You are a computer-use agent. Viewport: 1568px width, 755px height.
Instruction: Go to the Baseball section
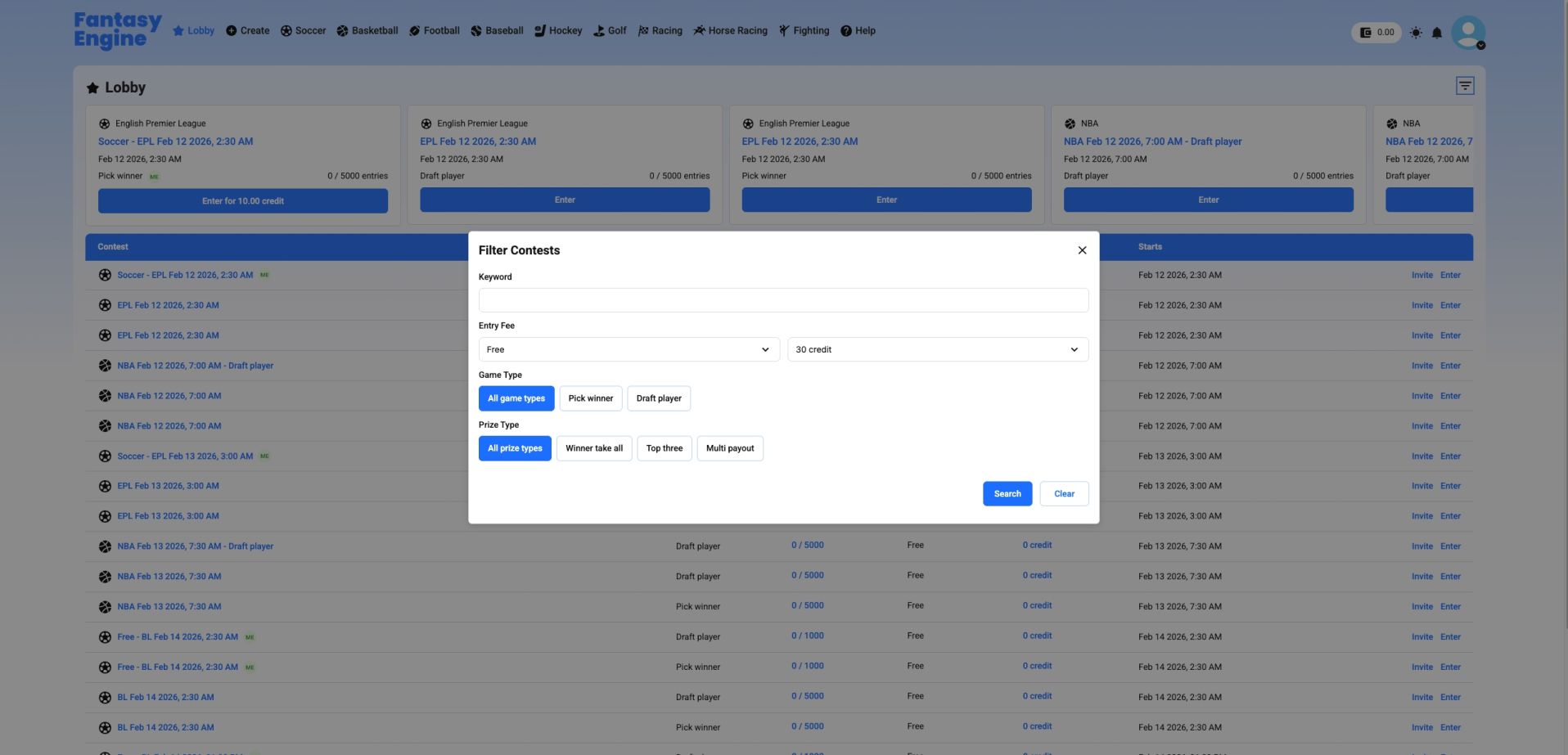pyautogui.click(x=497, y=31)
